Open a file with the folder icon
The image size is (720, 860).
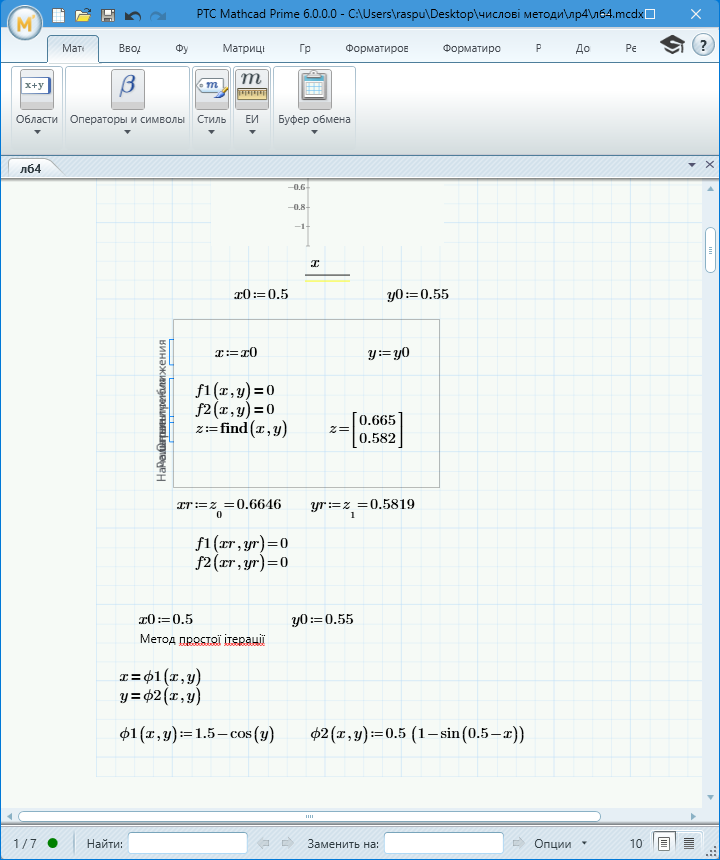83,15
